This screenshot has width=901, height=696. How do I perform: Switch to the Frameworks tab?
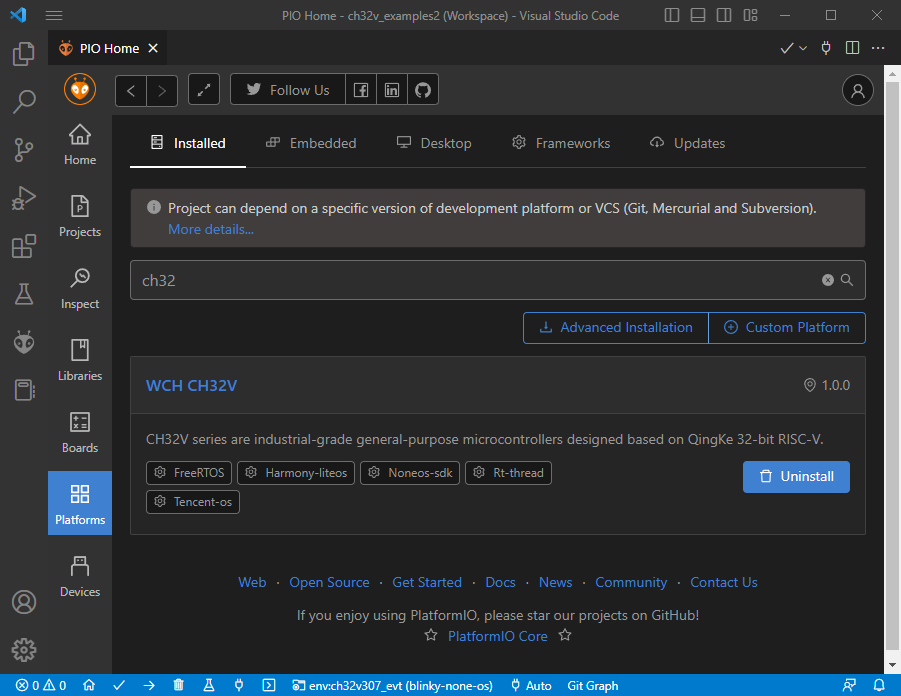click(x=561, y=143)
